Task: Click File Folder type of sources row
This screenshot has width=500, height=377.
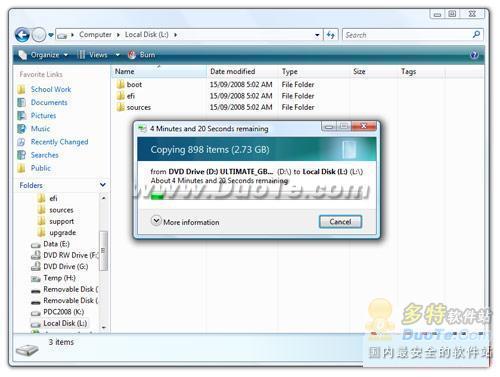Action: tap(298, 107)
